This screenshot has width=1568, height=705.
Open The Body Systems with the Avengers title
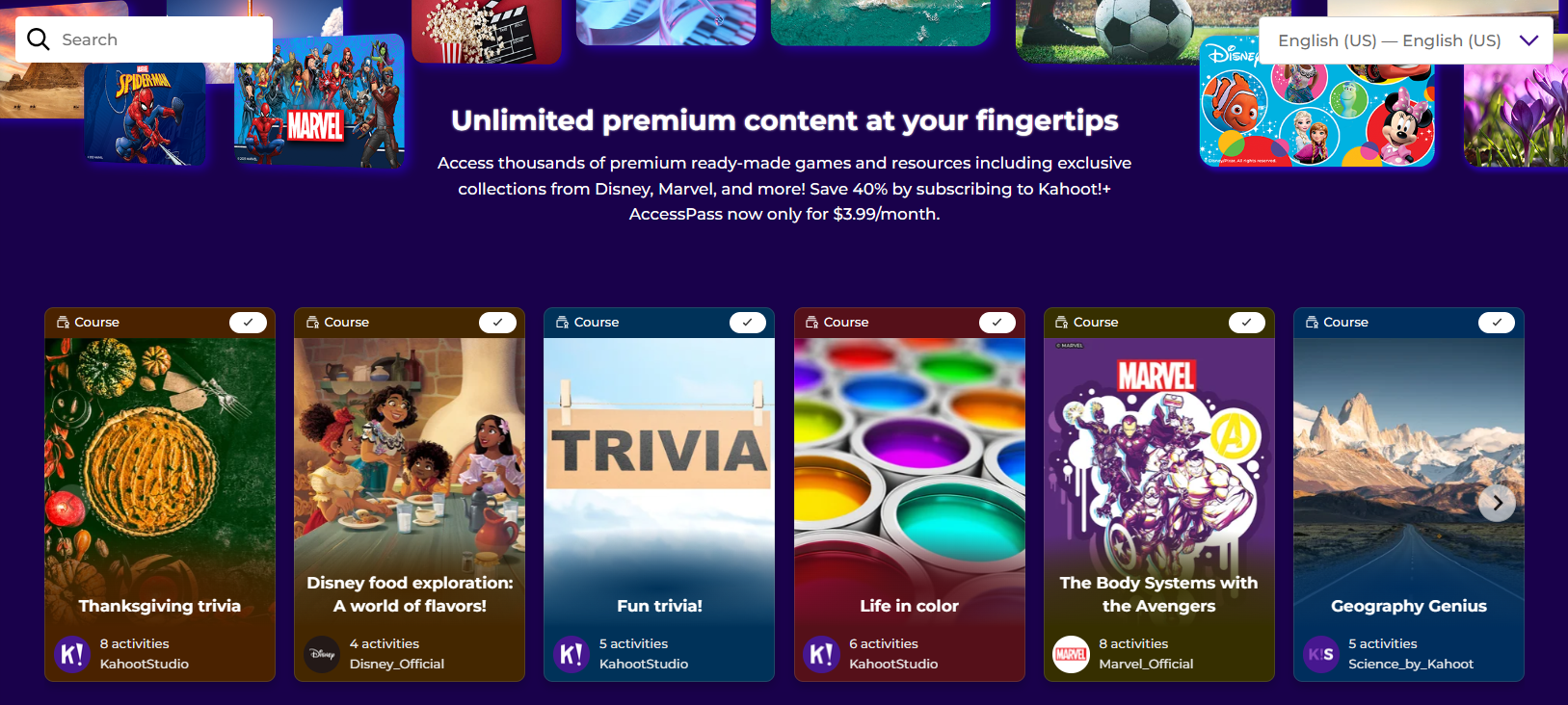(1158, 594)
